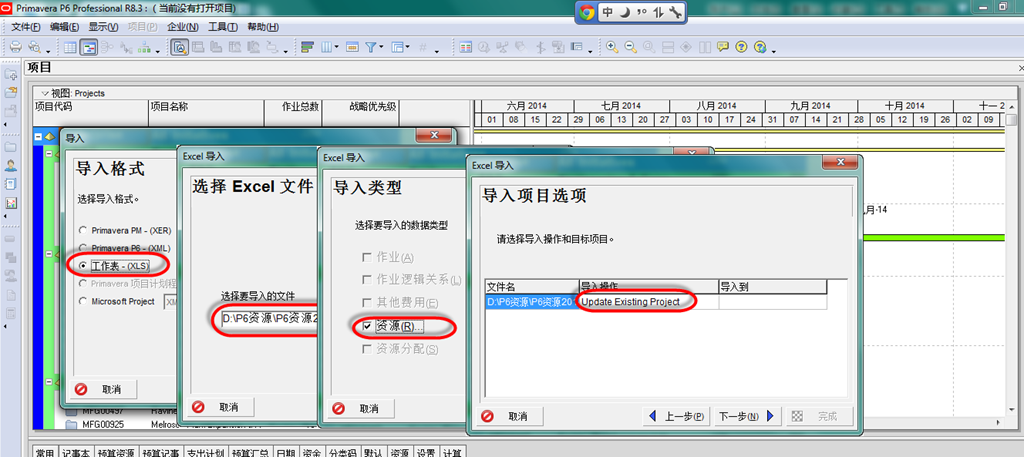This screenshot has width=1024, height=457.
Task: Open dropdown arrow next to Filter icon
Action: click(x=381, y=48)
